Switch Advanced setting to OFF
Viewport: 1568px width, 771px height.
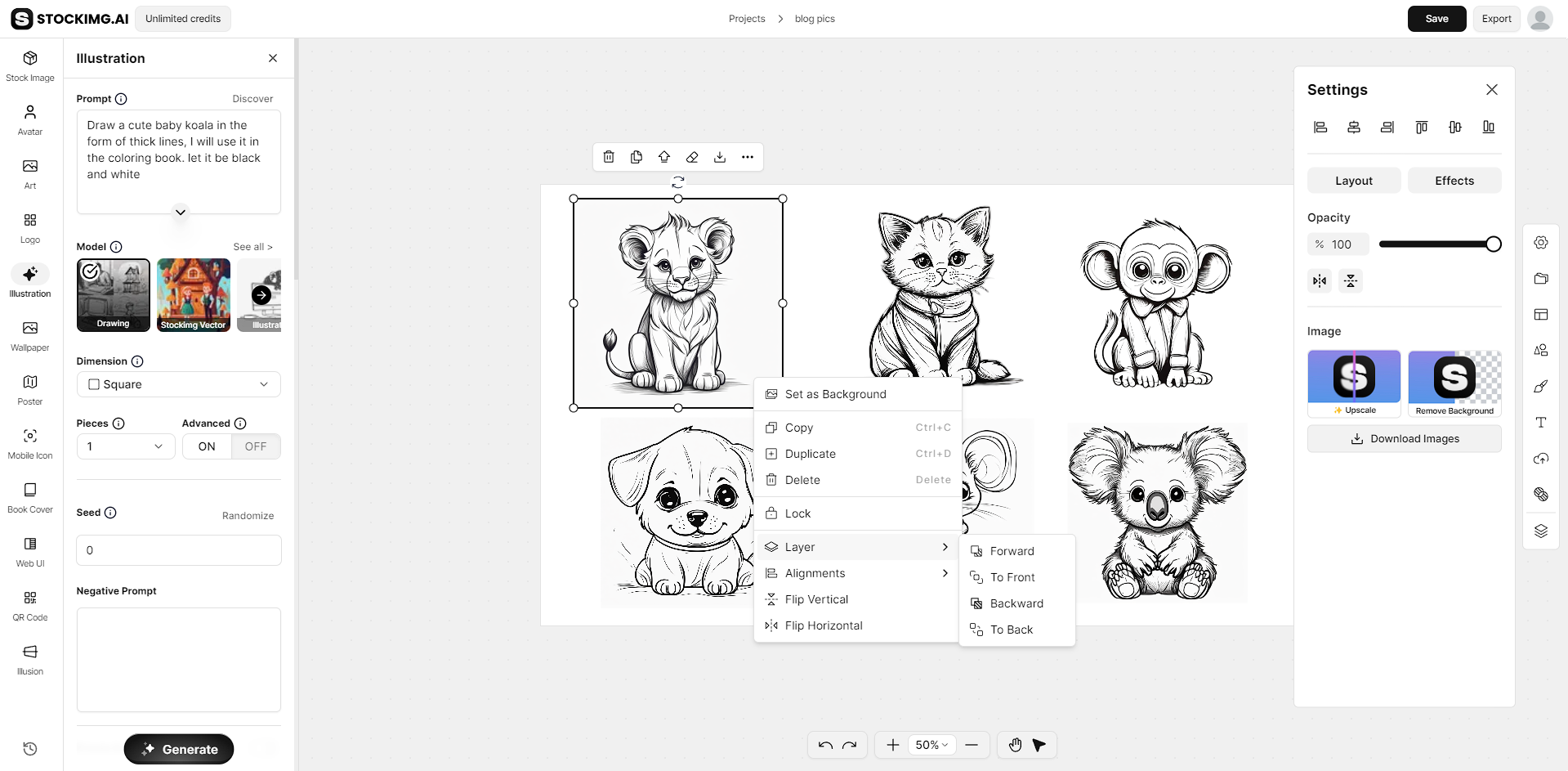[x=256, y=446]
